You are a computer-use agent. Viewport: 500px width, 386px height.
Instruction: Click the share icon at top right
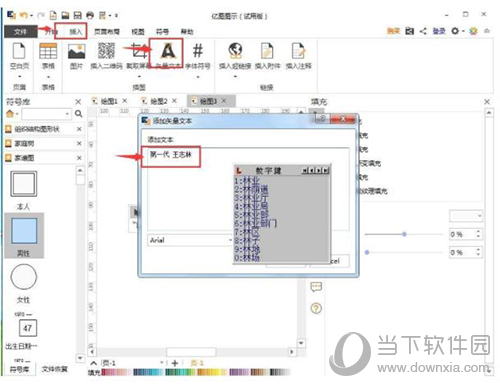(423, 31)
